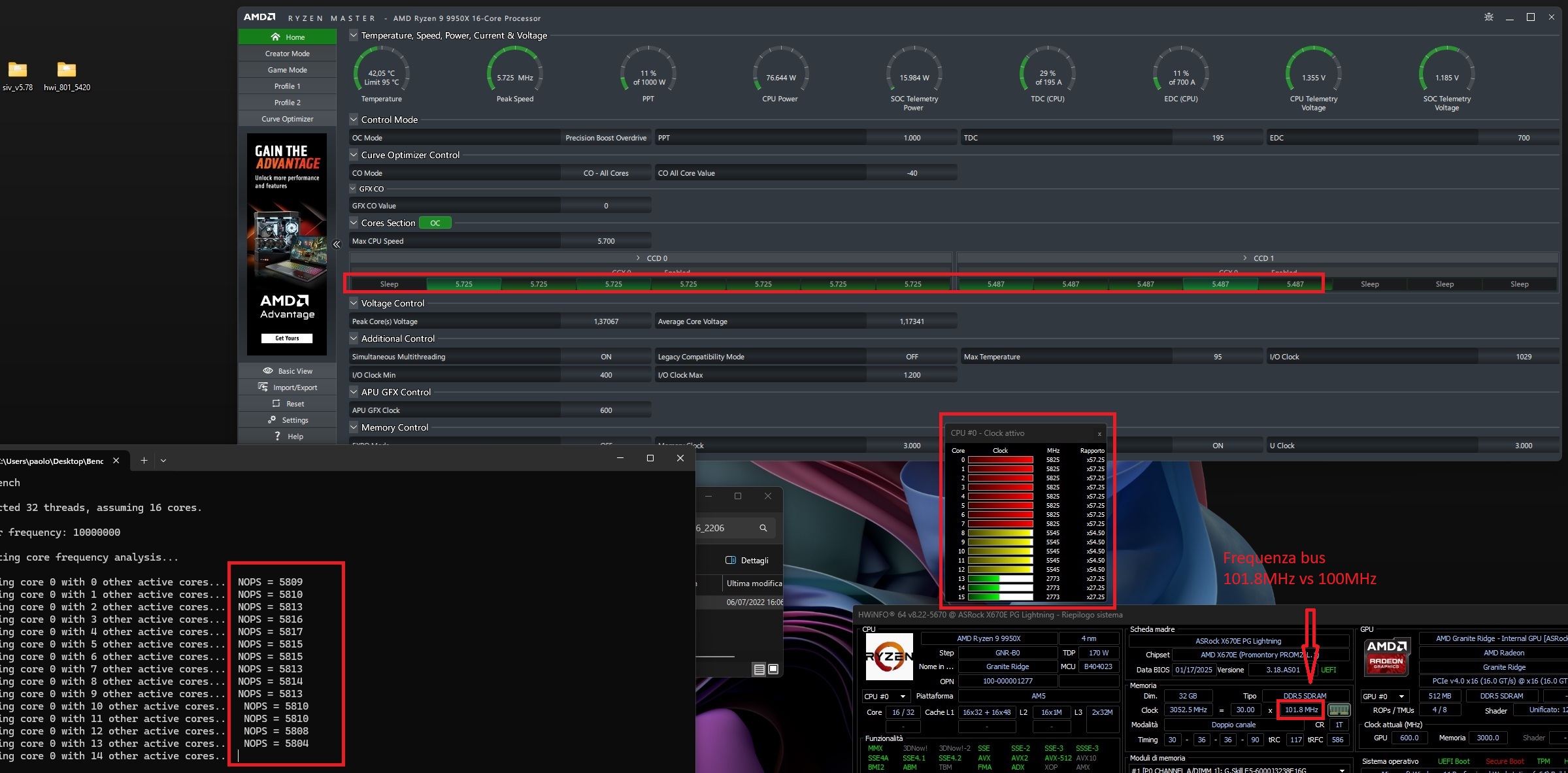Click the Reset icon in the sidebar

click(x=276, y=404)
